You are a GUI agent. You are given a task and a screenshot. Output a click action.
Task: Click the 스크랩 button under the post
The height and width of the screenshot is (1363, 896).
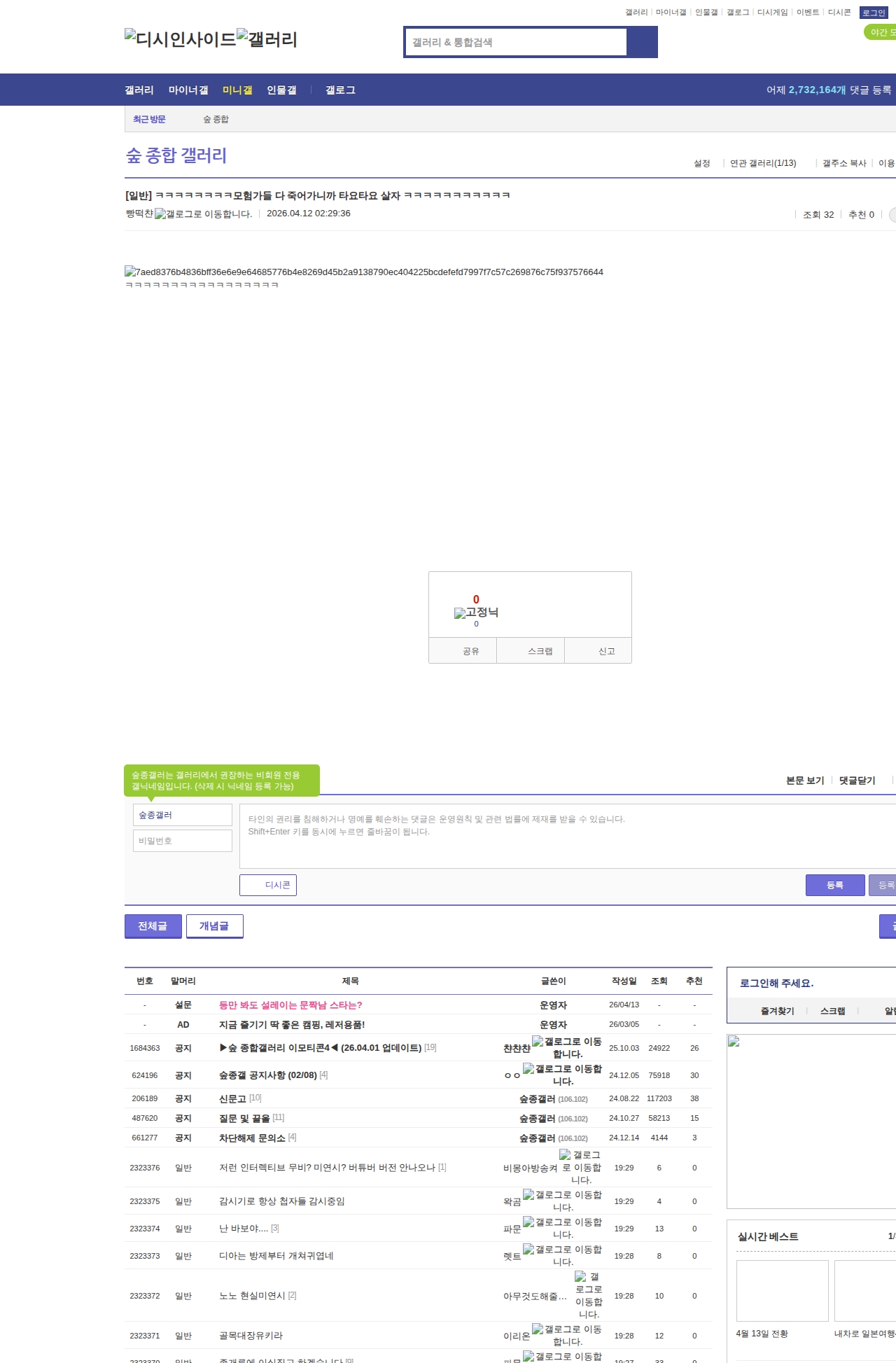point(540,651)
